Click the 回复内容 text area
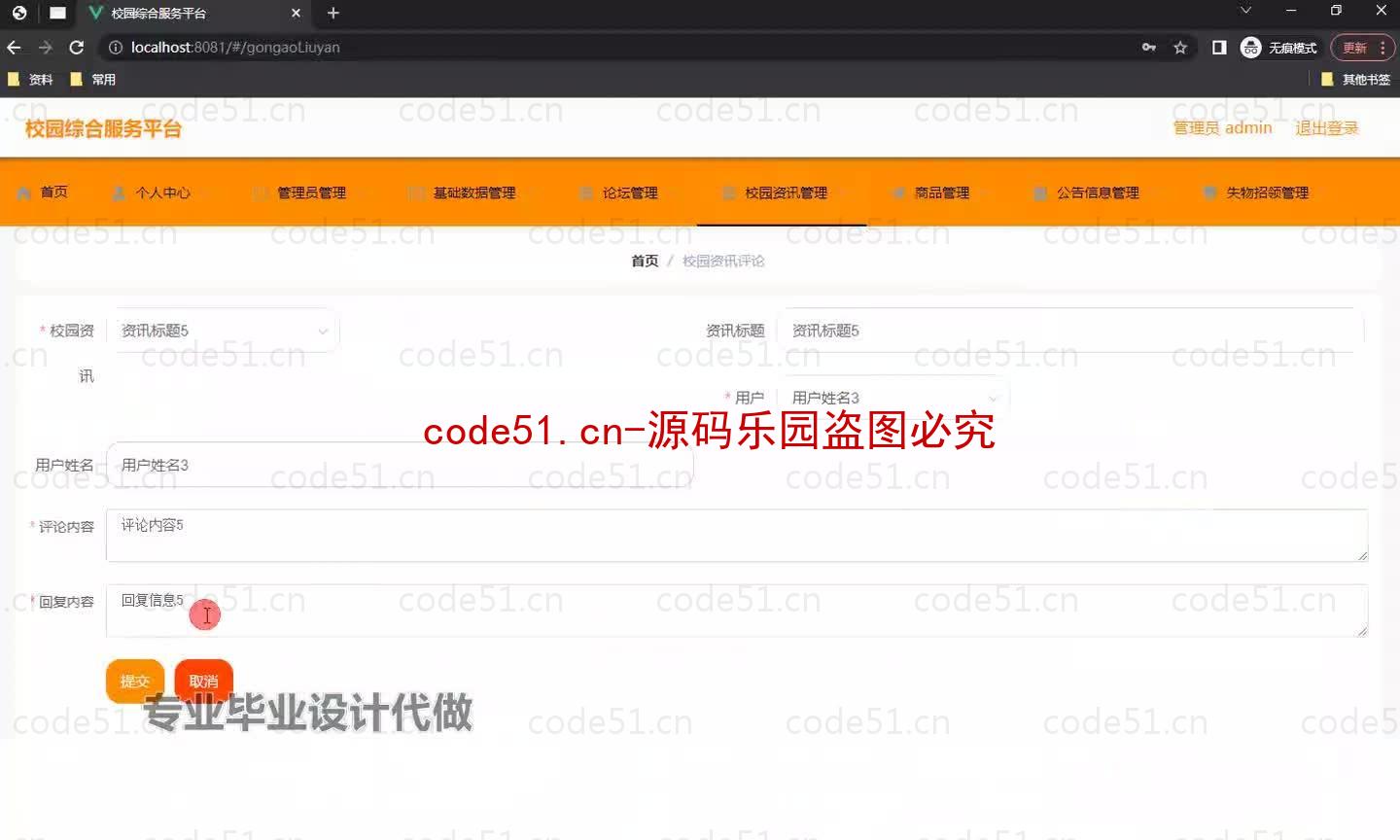This screenshot has height=840, width=1400. pyautogui.click(x=737, y=611)
